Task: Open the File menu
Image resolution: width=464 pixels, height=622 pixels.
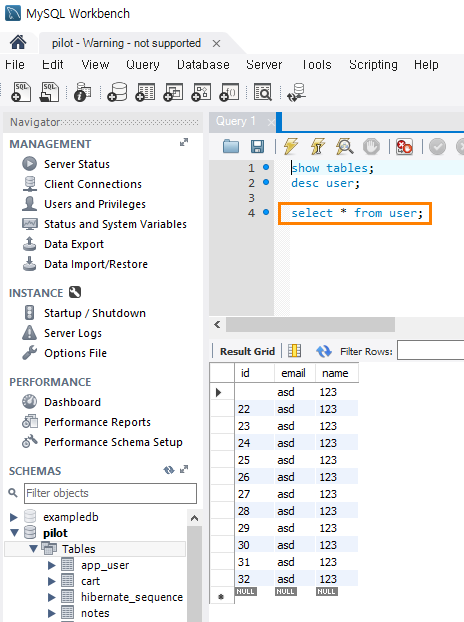Action: 15,64
